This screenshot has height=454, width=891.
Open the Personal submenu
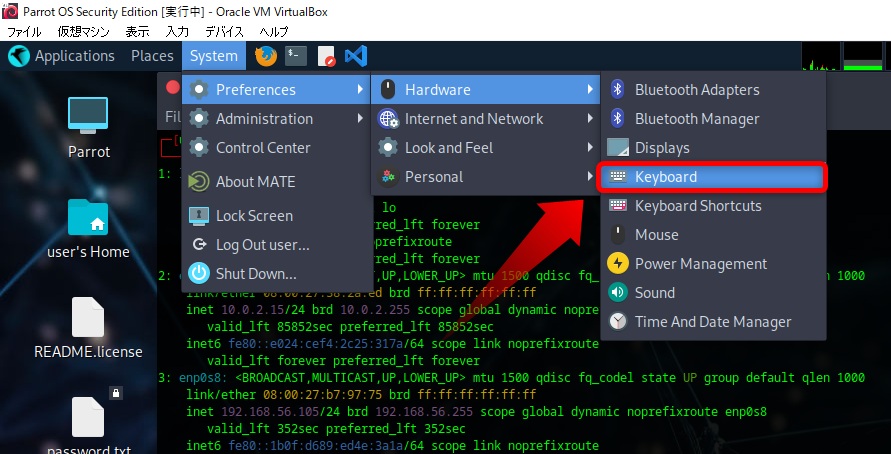(485, 176)
